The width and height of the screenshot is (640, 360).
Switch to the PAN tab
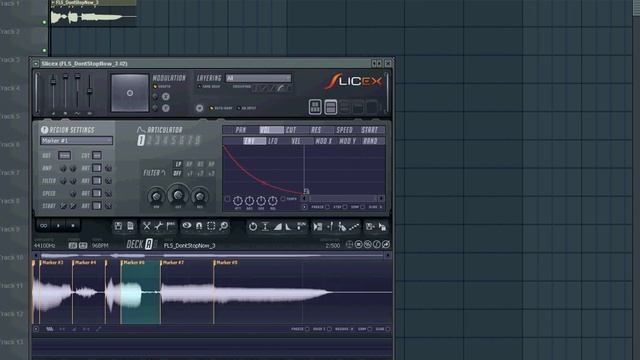pyautogui.click(x=241, y=130)
